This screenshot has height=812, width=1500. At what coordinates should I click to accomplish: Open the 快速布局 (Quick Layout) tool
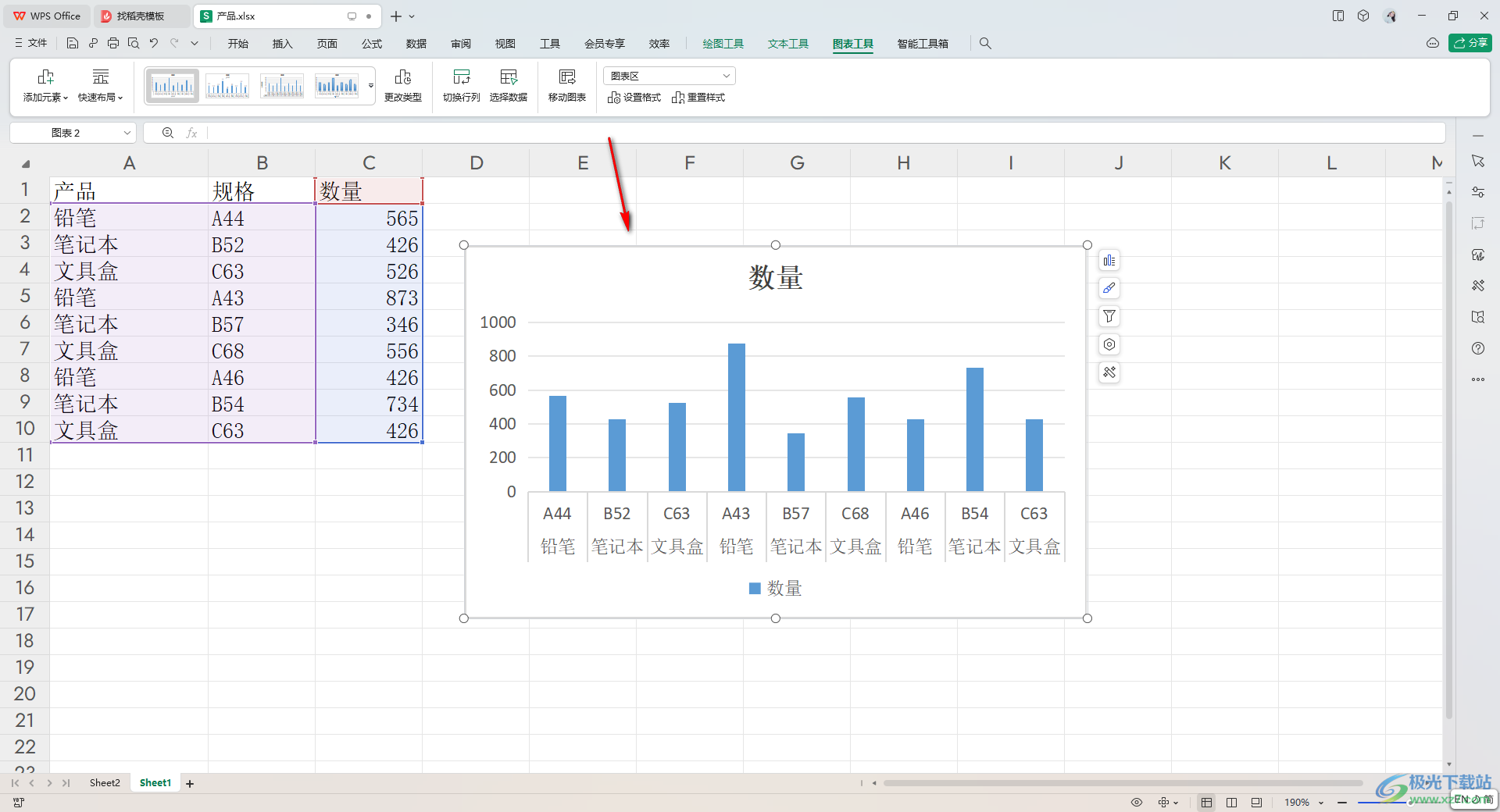tap(100, 85)
